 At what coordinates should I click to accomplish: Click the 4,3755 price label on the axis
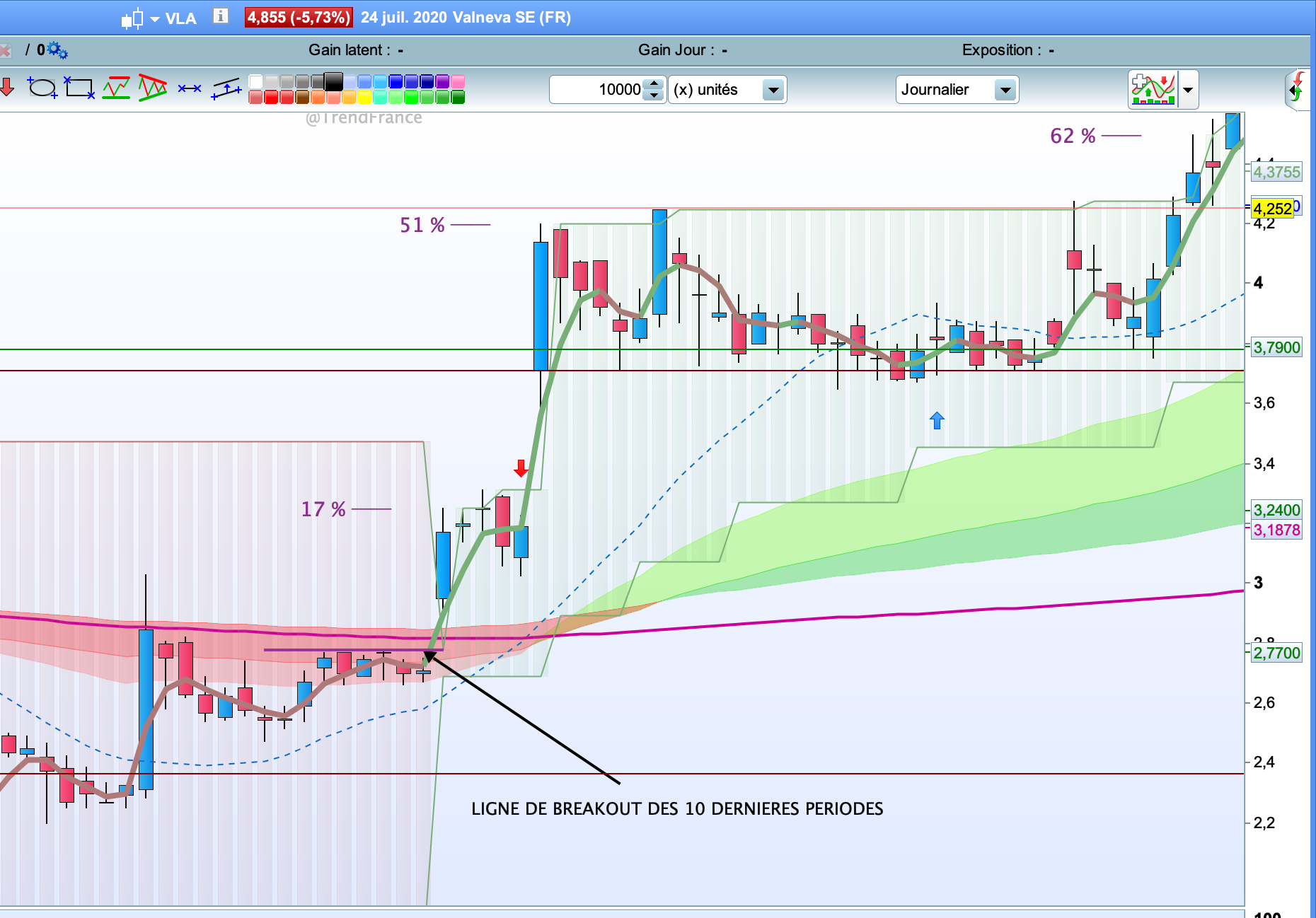pyautogui.click(x=1276, y=172)
